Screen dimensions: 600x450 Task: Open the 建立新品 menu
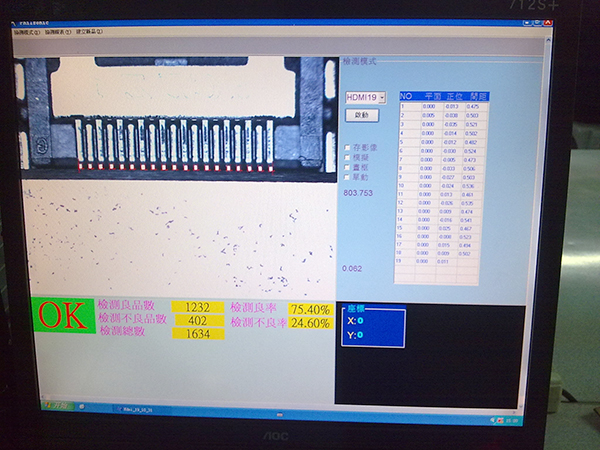pos(86,31)
